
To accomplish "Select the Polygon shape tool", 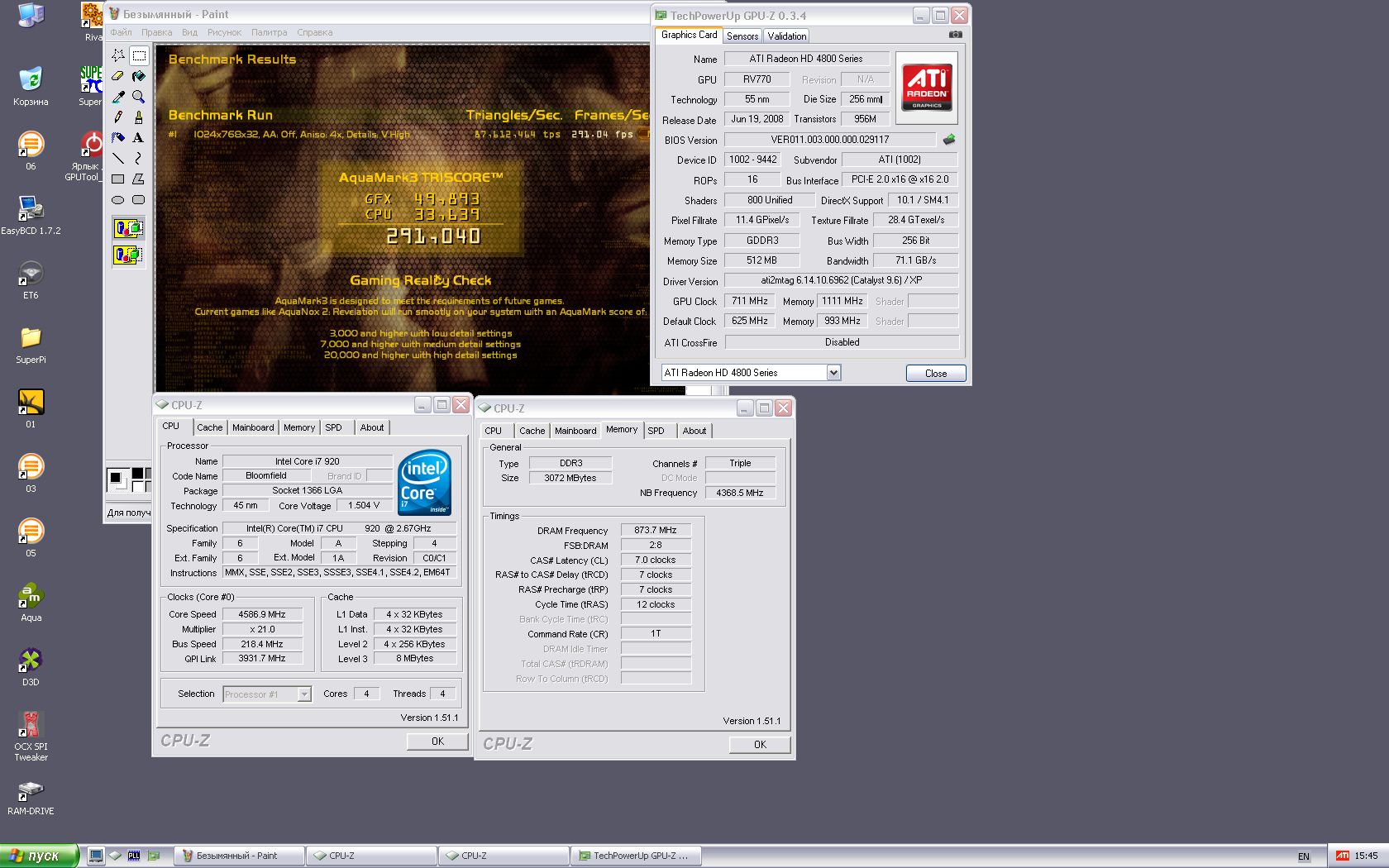I will [139, 179].
